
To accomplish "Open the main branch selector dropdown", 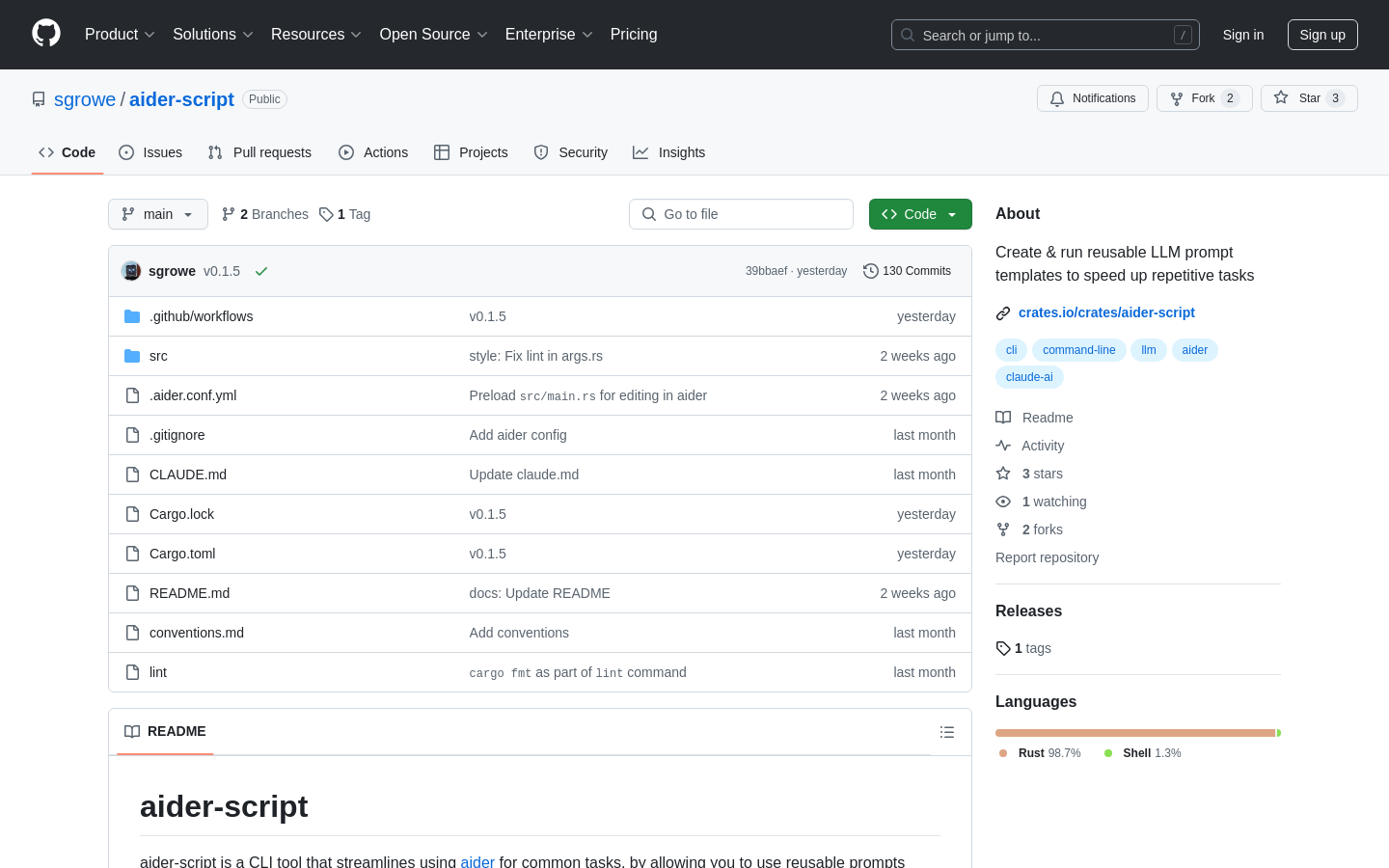I will [158, 214].
